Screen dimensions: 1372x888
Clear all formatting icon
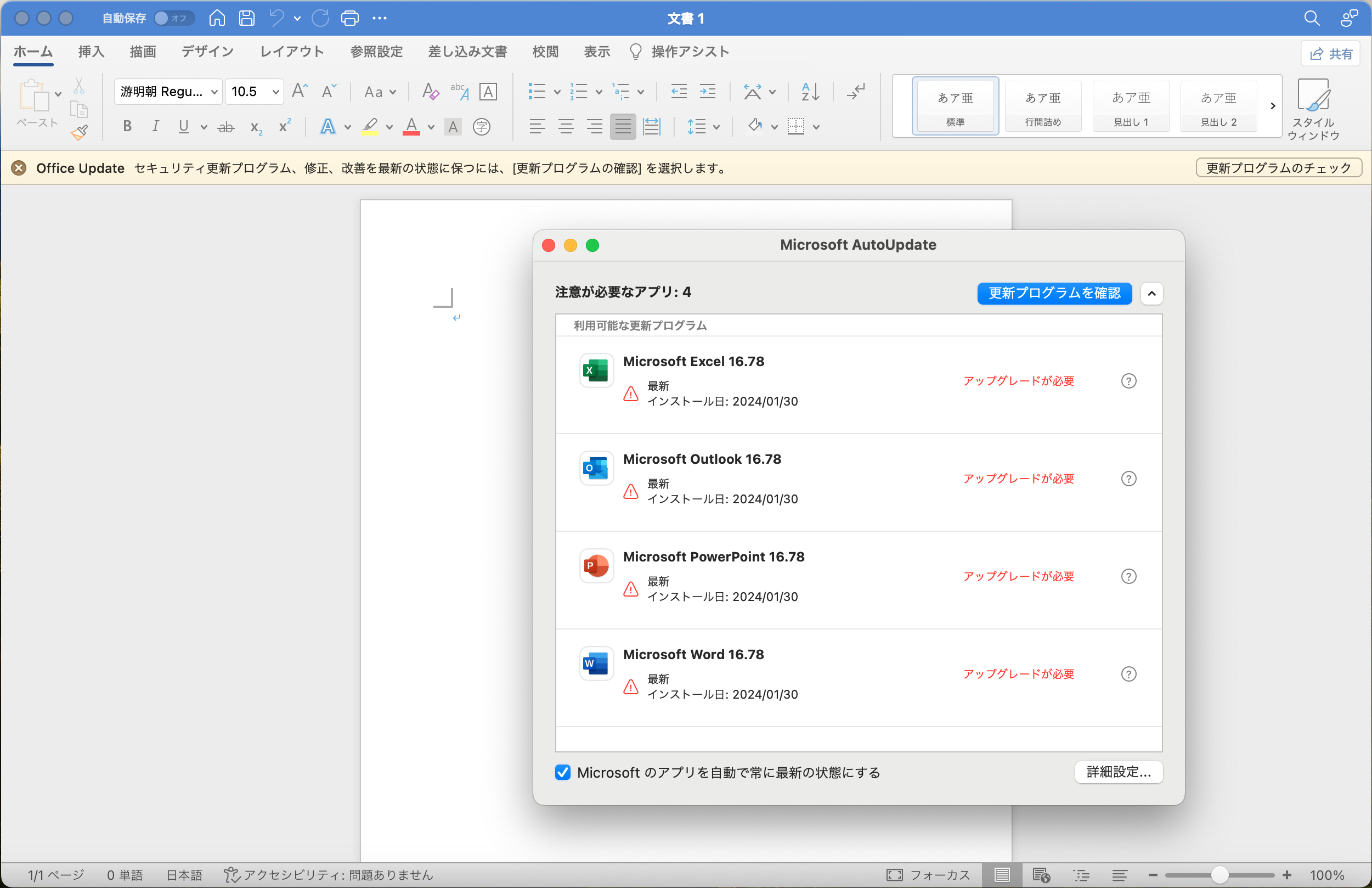pyautogui.click(x=430, y=91)
